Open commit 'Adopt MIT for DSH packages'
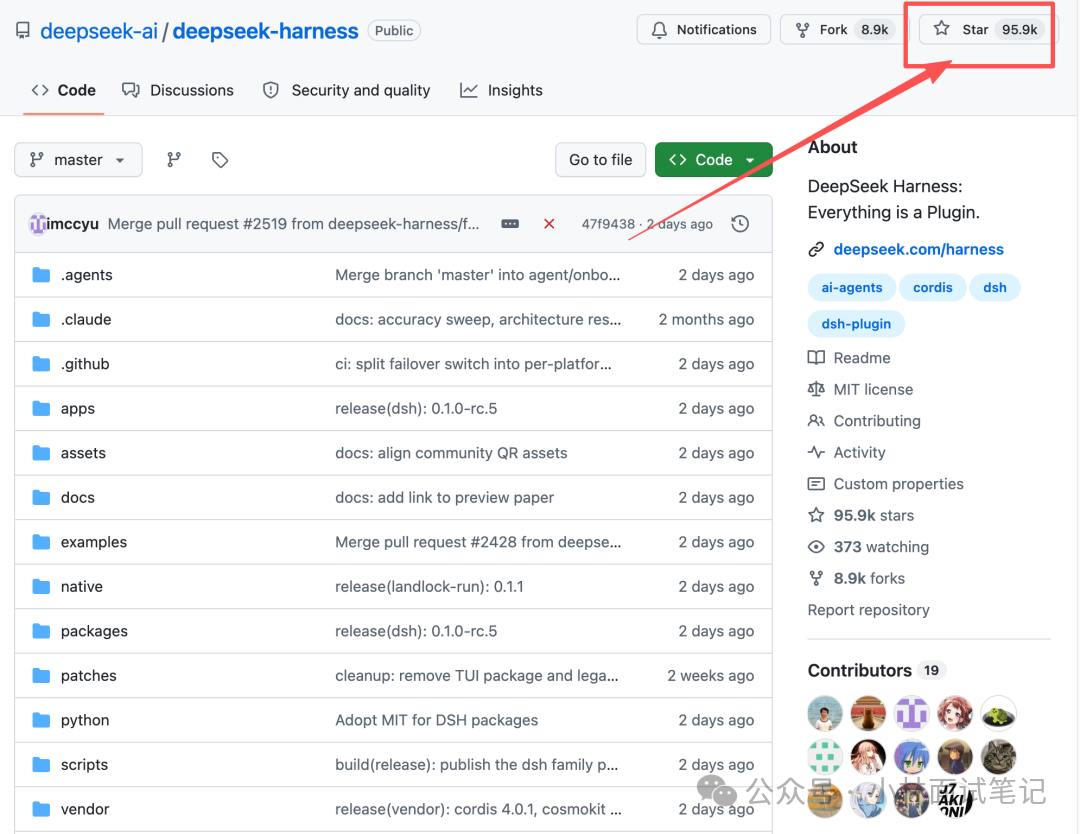Screen dimensions: 1080x834 tap(437, 720)
